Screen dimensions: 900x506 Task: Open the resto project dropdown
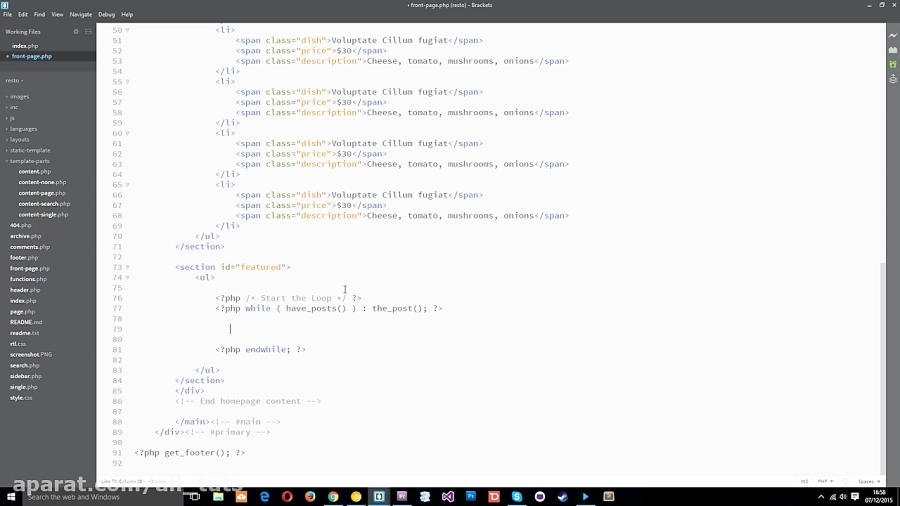[14, 80]
